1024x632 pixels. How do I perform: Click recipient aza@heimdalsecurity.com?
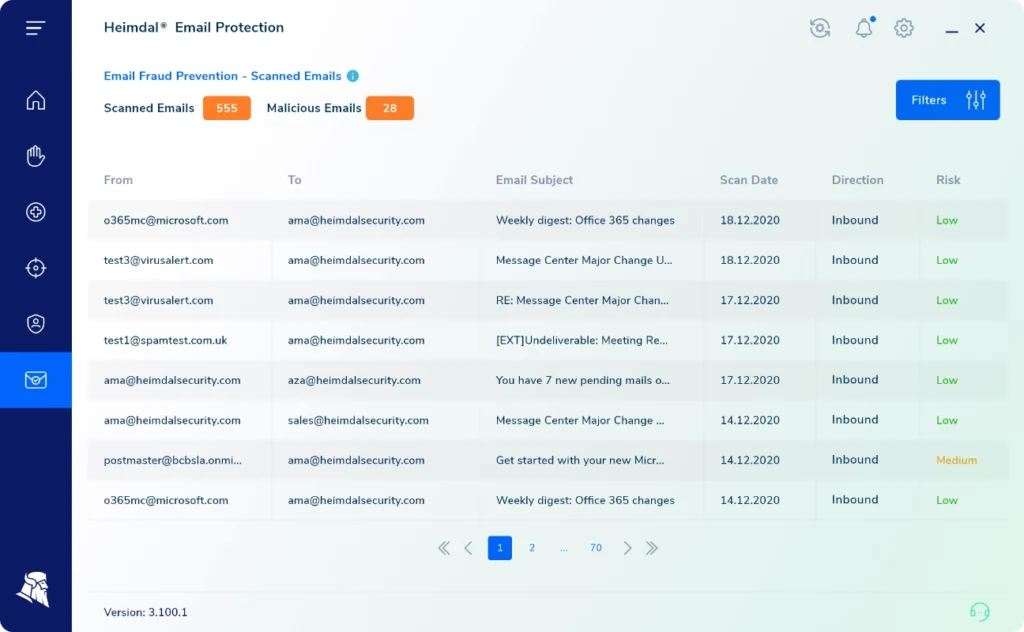click(354, 380)
